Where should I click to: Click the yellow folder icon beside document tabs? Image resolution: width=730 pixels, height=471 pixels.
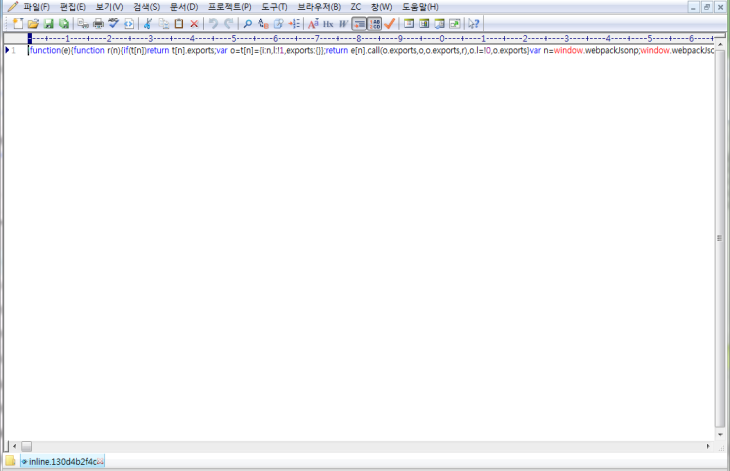pos(10,461)
